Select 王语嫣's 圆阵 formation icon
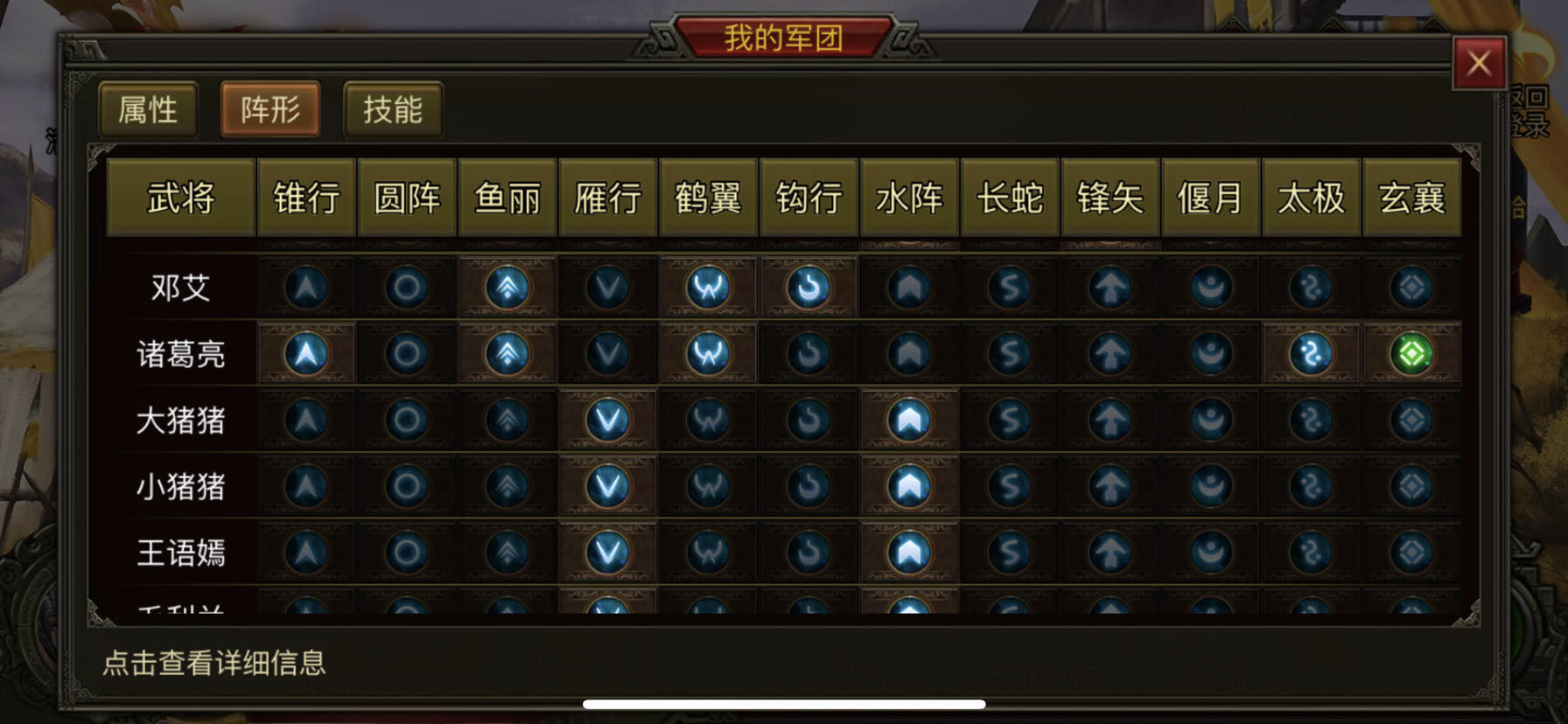The image size is (1568, 724). (x=407, y=553)
